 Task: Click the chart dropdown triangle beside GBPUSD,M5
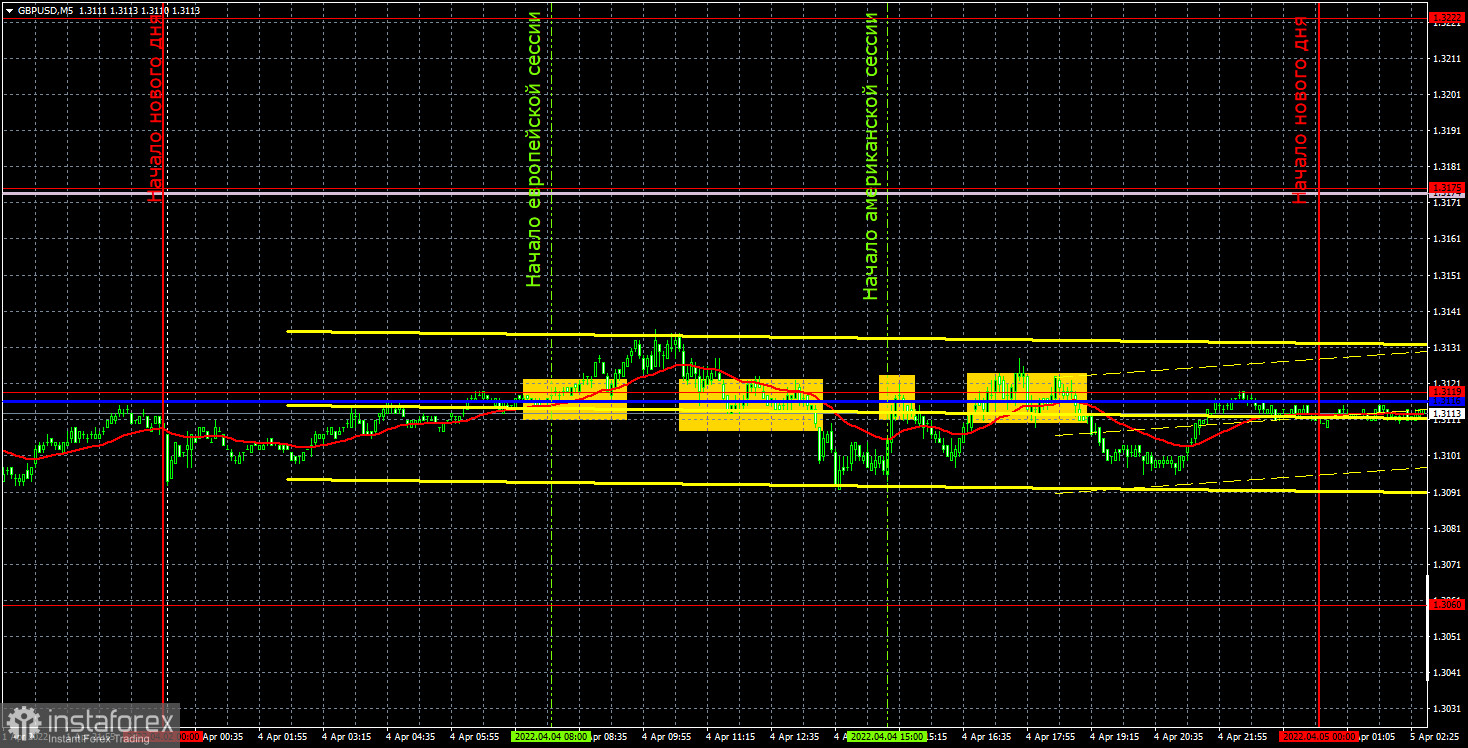[9, 9]
